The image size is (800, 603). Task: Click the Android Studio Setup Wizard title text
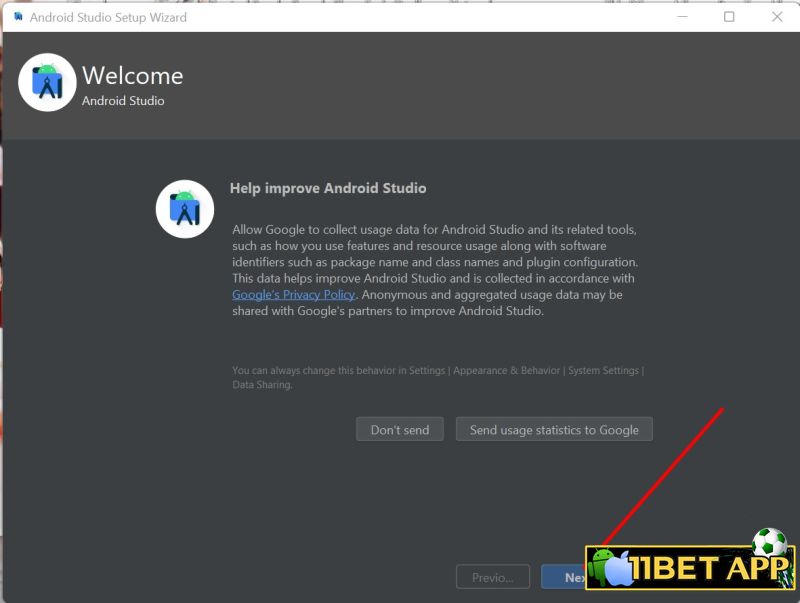coord(108,17)
